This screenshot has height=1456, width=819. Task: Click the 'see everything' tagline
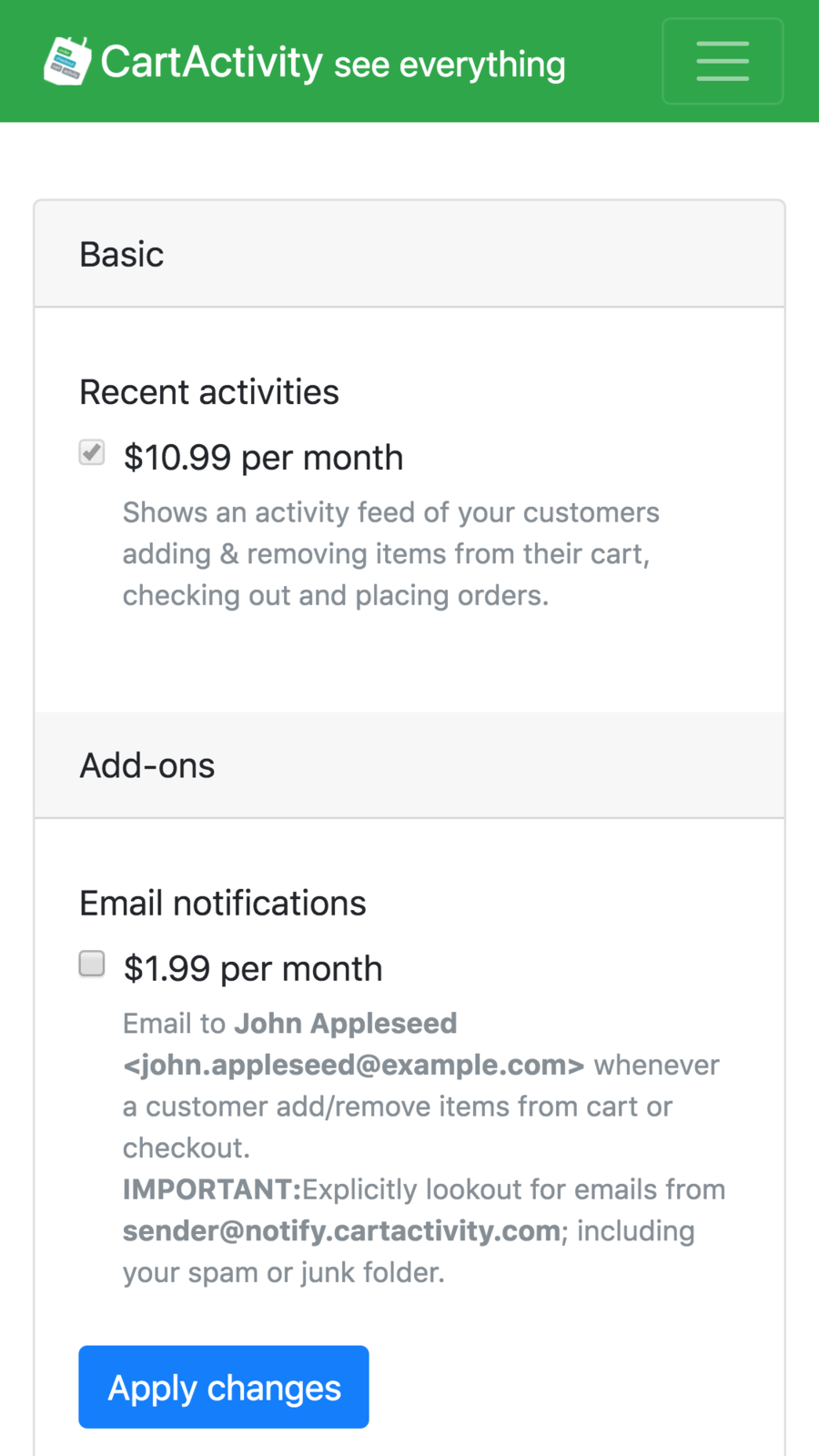point(450,65)
